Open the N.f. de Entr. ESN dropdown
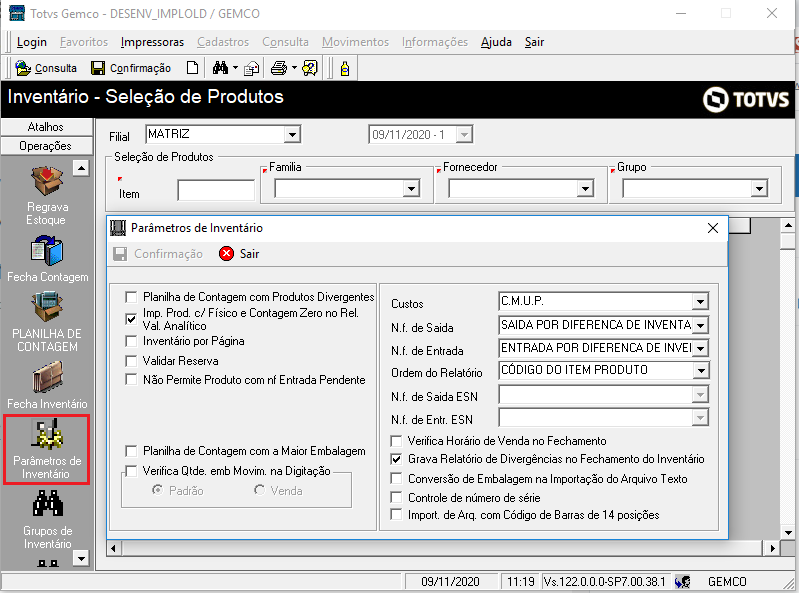799x593 pixels. coord(700,418)
